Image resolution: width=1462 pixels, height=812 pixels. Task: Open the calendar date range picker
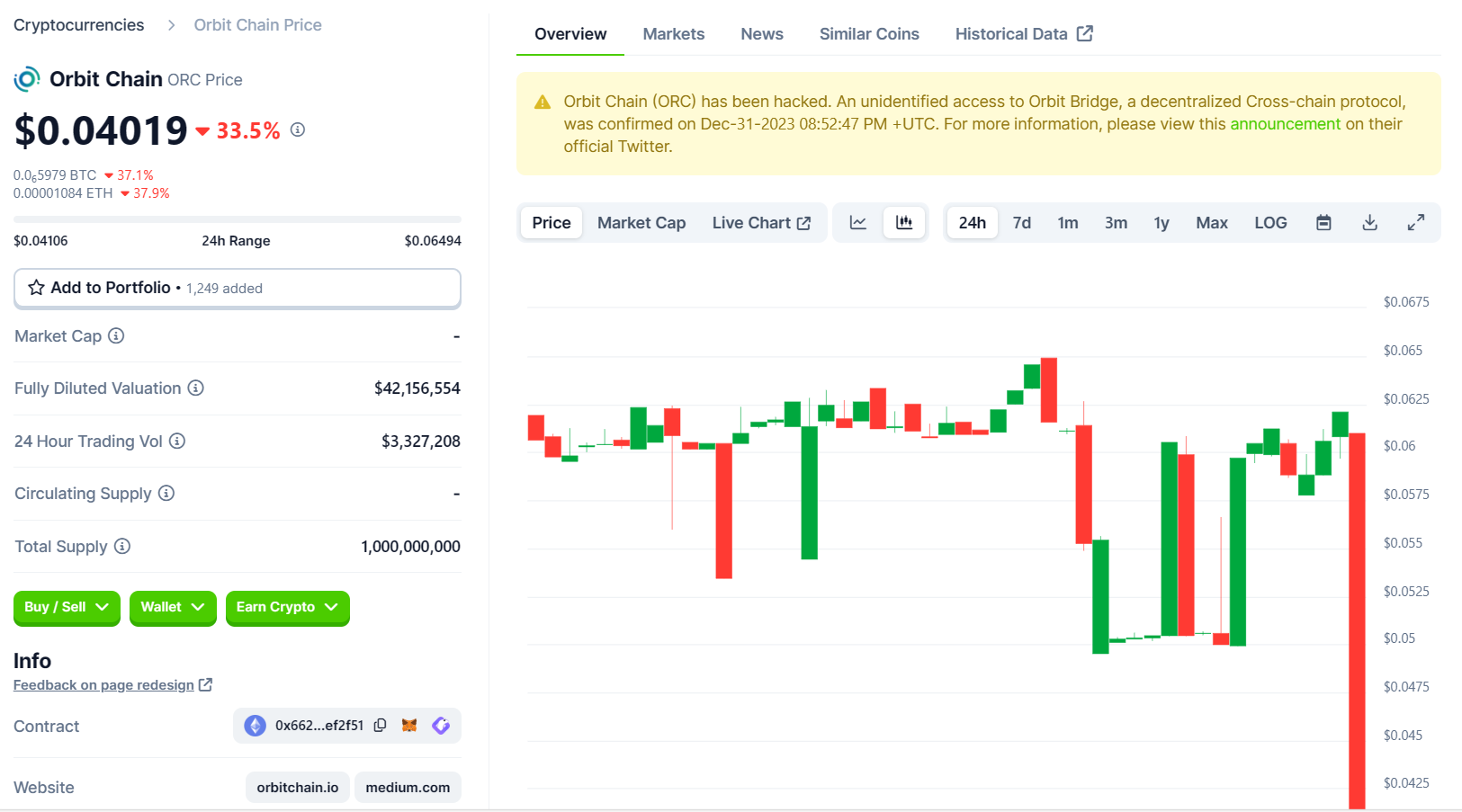point(1323,223)
